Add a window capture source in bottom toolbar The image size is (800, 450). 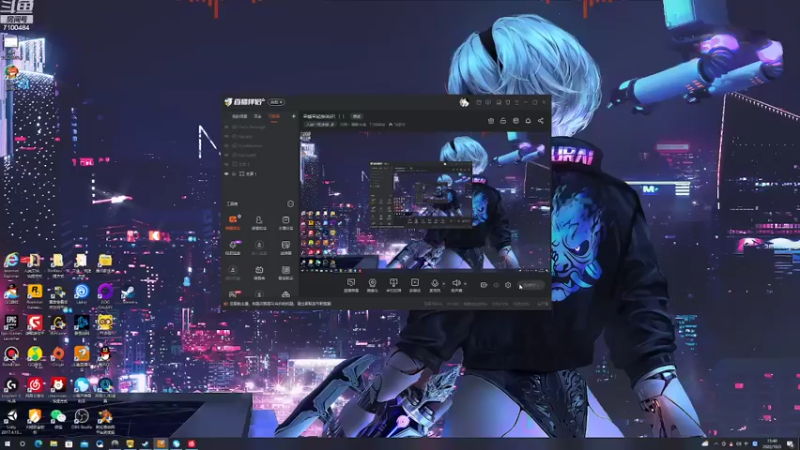pos(394,285)
